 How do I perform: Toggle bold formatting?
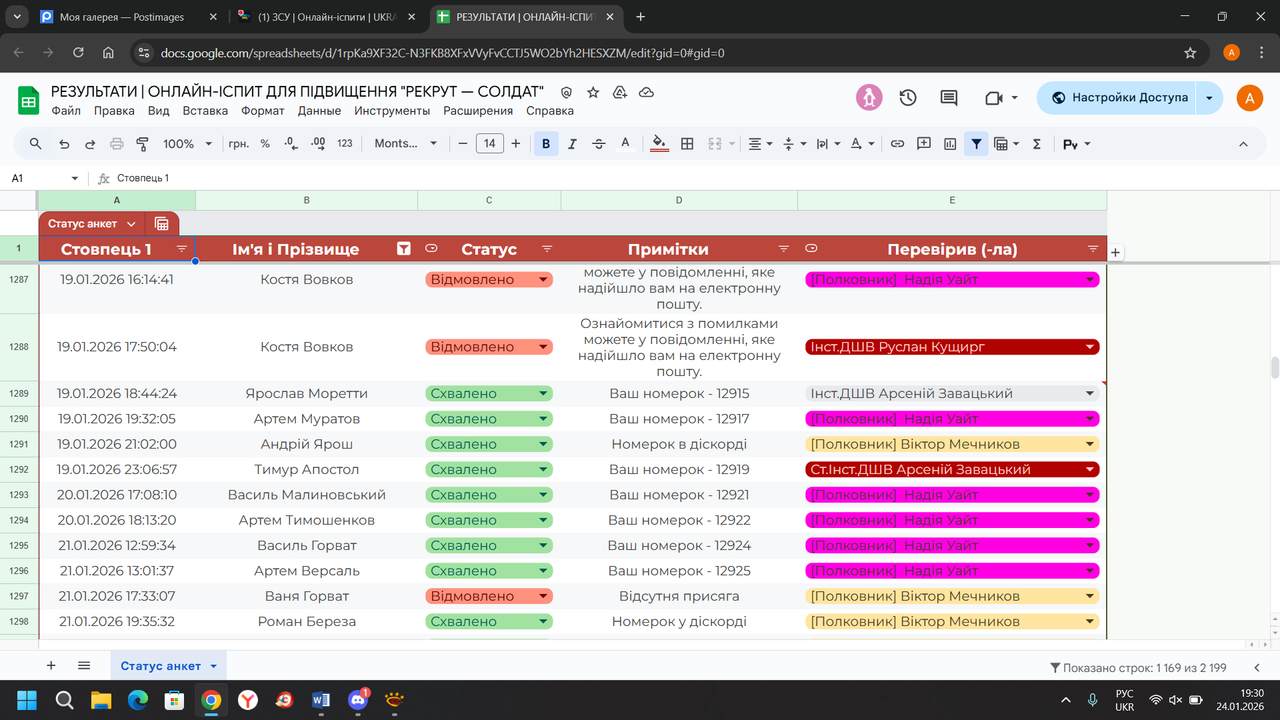tap(546, 144)
